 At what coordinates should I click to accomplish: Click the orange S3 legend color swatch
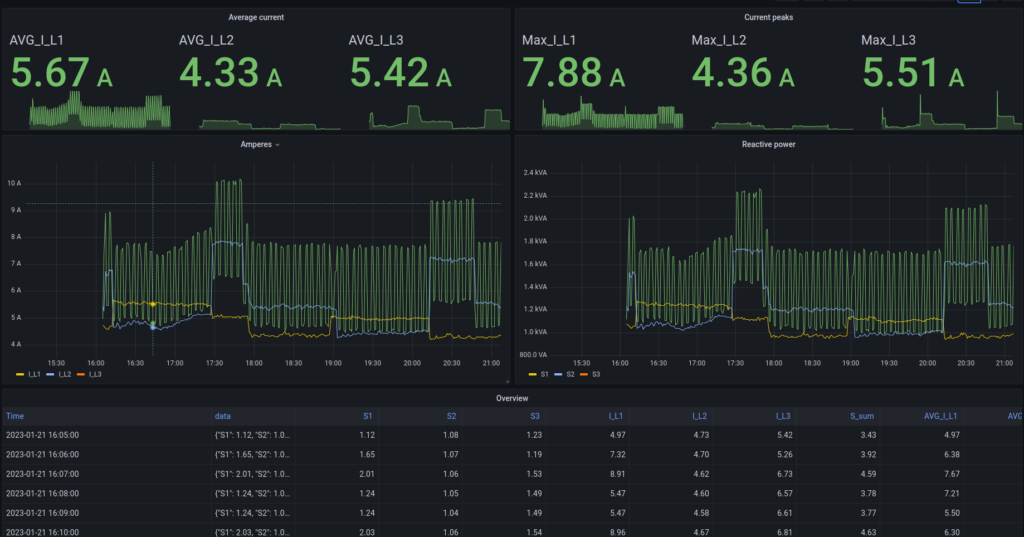584,374
